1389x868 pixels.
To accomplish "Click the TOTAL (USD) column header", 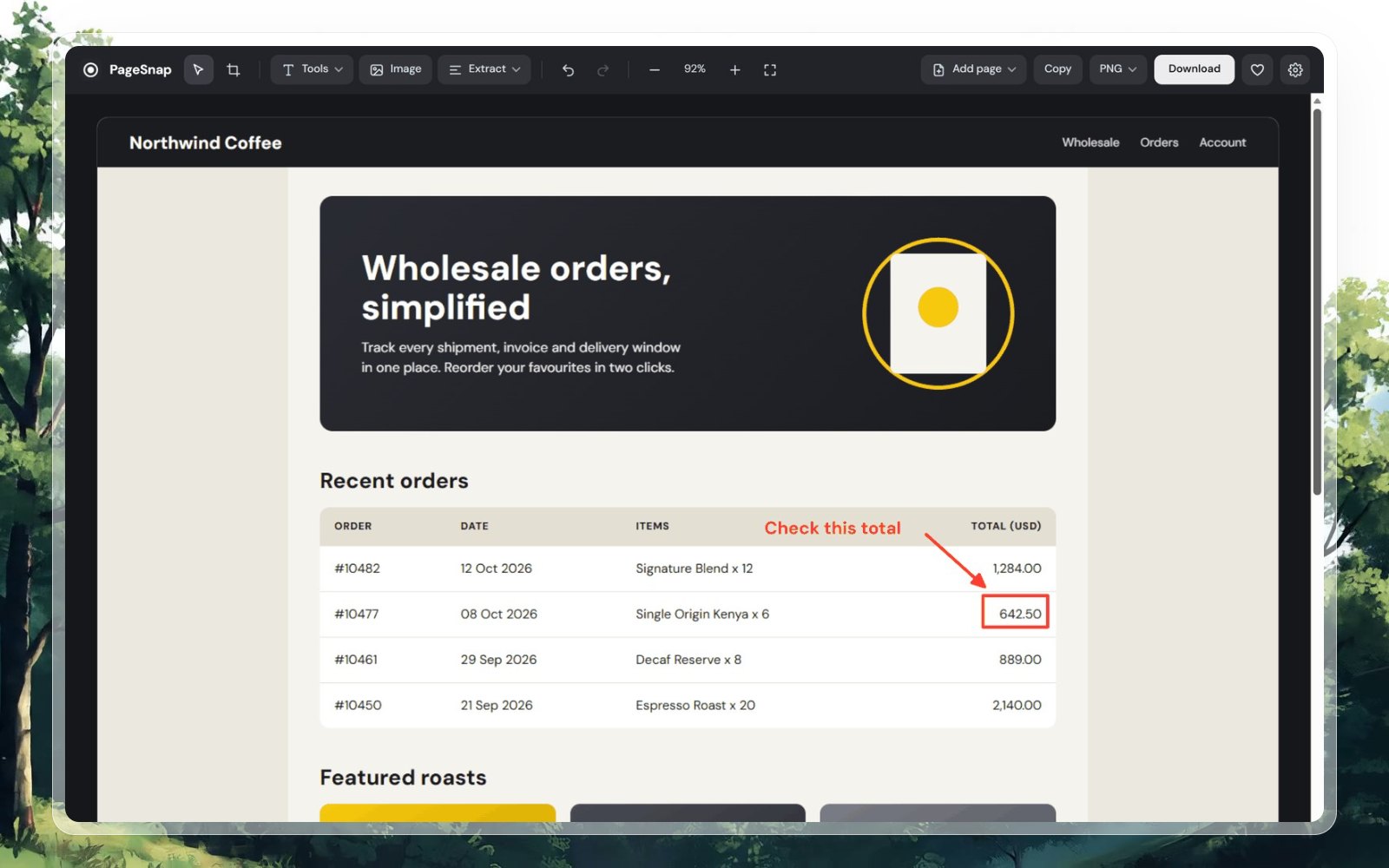I will coord(1005,526).
